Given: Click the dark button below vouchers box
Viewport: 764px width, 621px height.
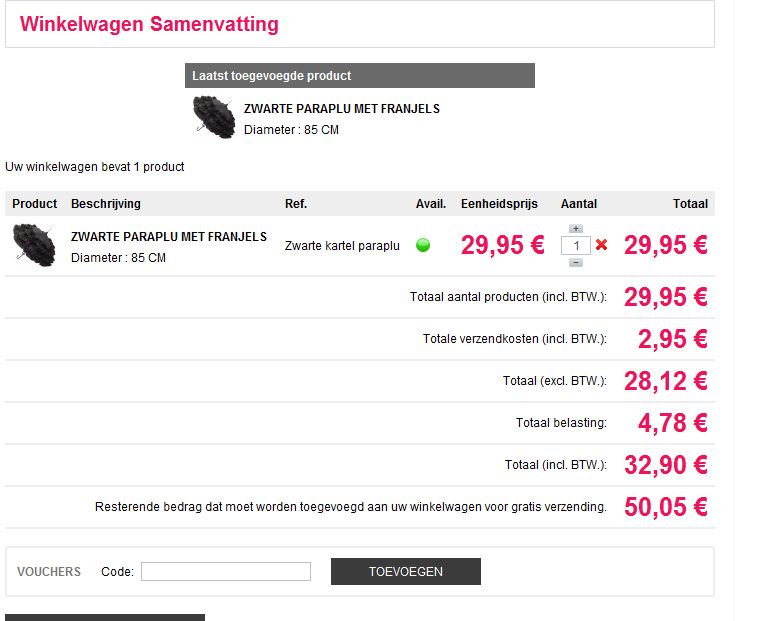Looking at the screenshot, I should (105, 618).
